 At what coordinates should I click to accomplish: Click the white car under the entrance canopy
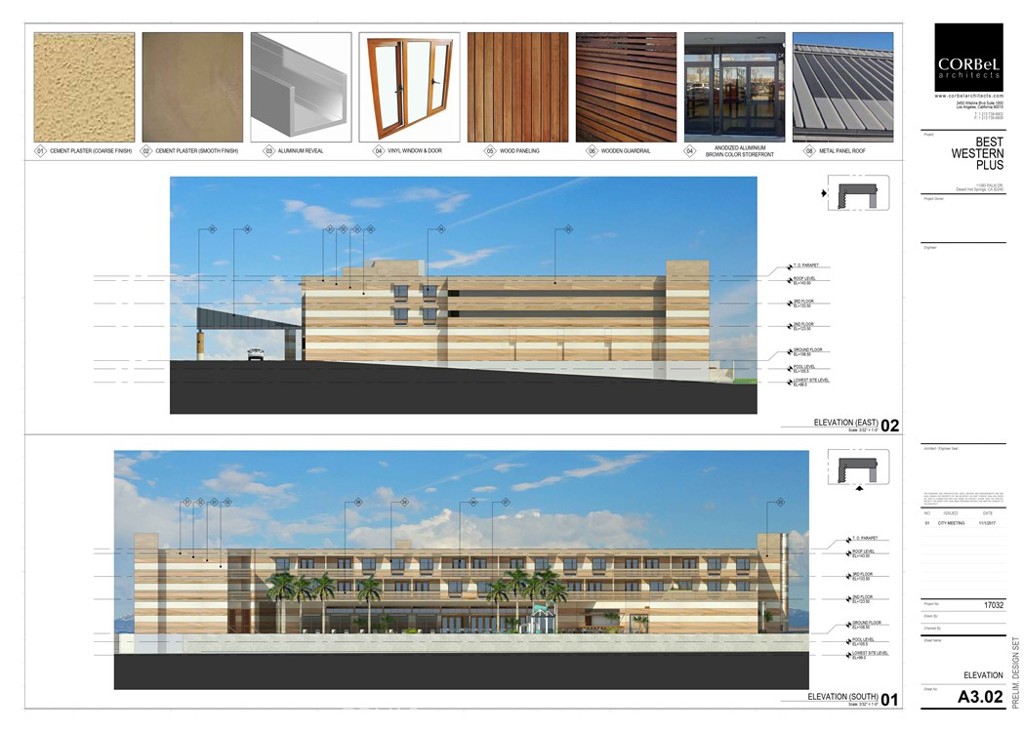coord(256,353)
